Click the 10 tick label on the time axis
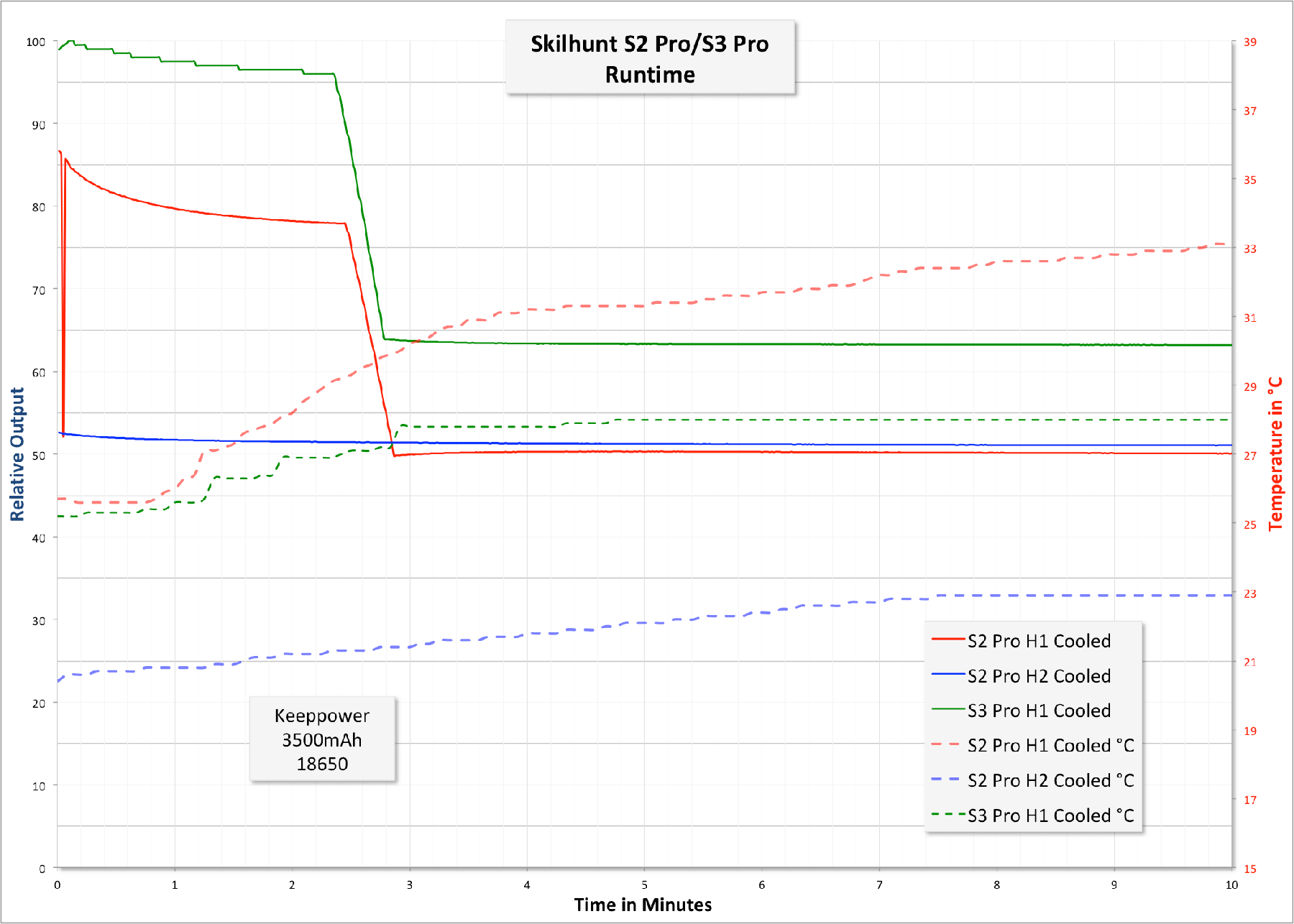 pos(1231,885)
